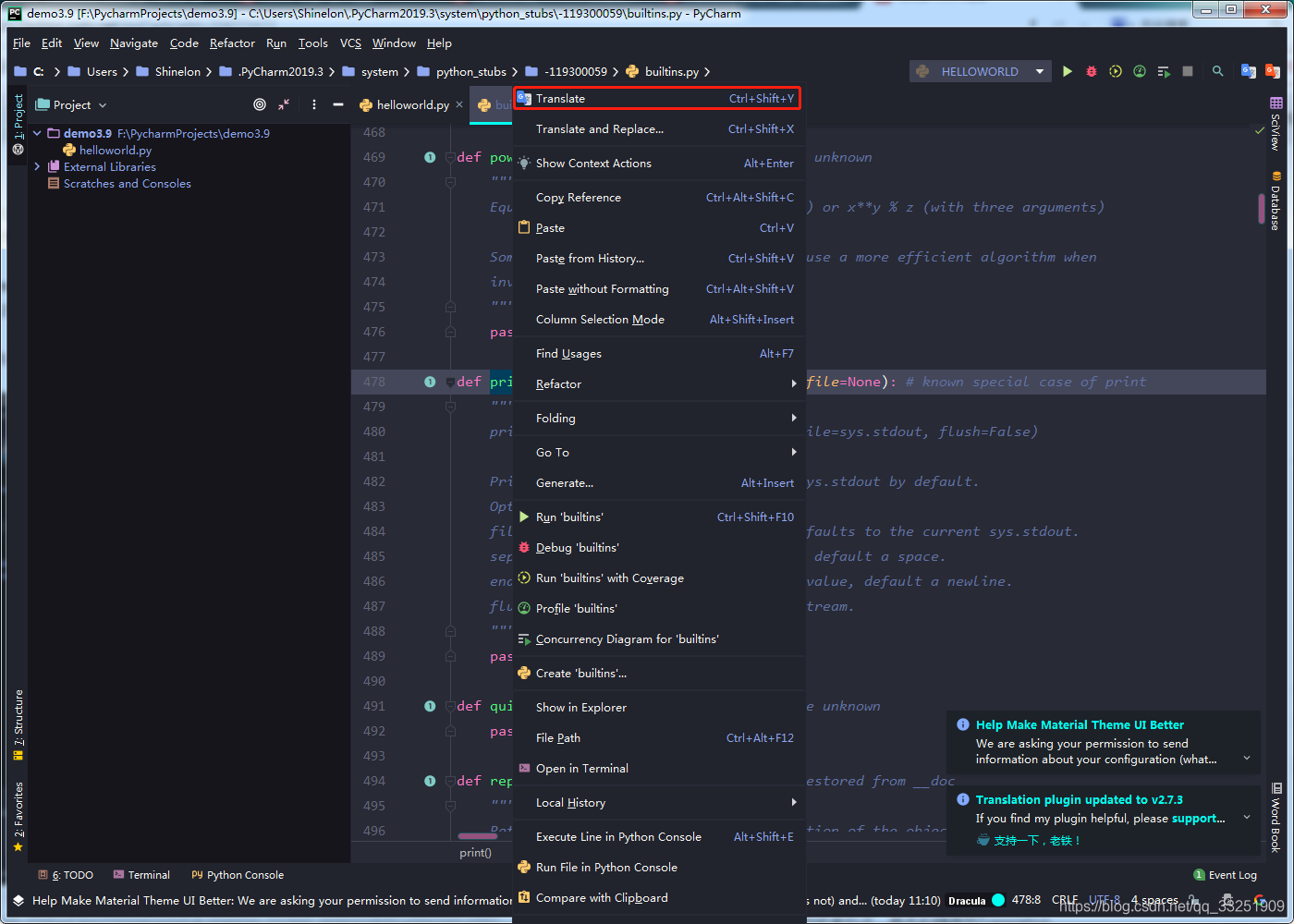Expand the Translation plugin notification chevron

click(x=1247, y=817)
